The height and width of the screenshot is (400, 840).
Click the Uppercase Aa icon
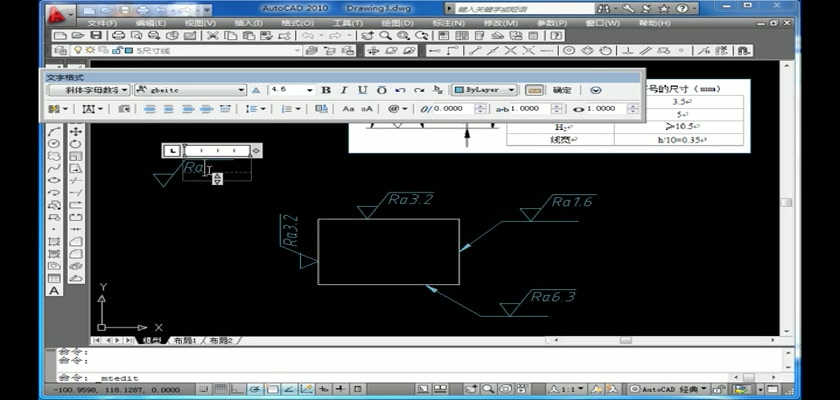tap(349, 109)
